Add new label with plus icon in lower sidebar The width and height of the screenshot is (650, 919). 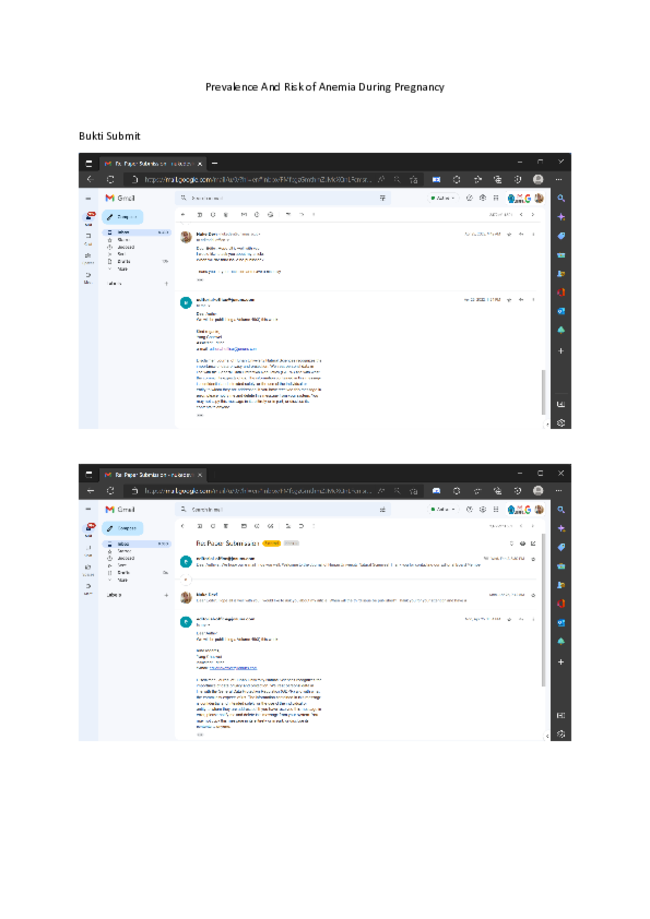[x=166, y=595]
